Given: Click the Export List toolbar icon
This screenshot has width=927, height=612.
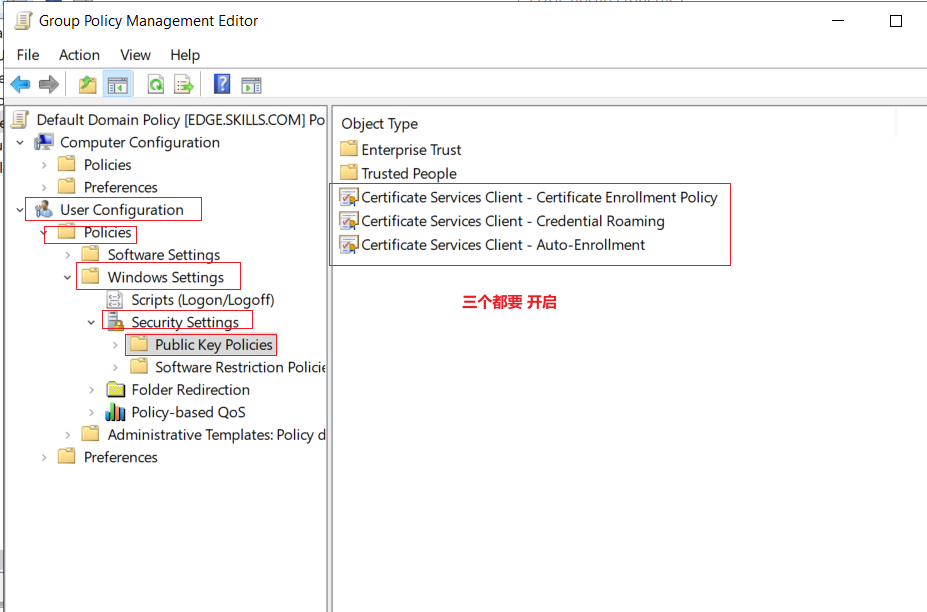Looking at the screenshot, I should 184,85.
